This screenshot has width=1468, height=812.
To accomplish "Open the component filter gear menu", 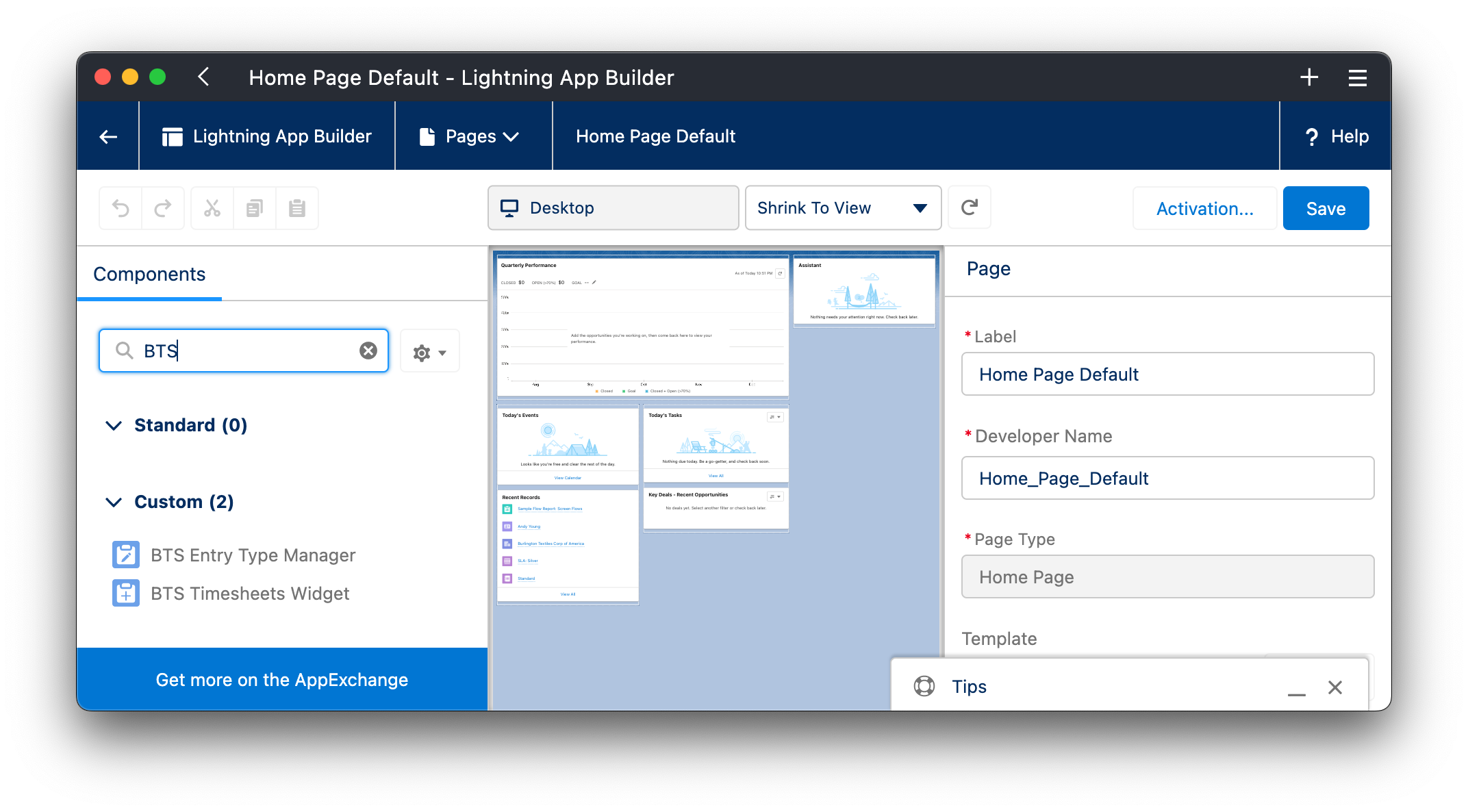I will tap(429, 352).
